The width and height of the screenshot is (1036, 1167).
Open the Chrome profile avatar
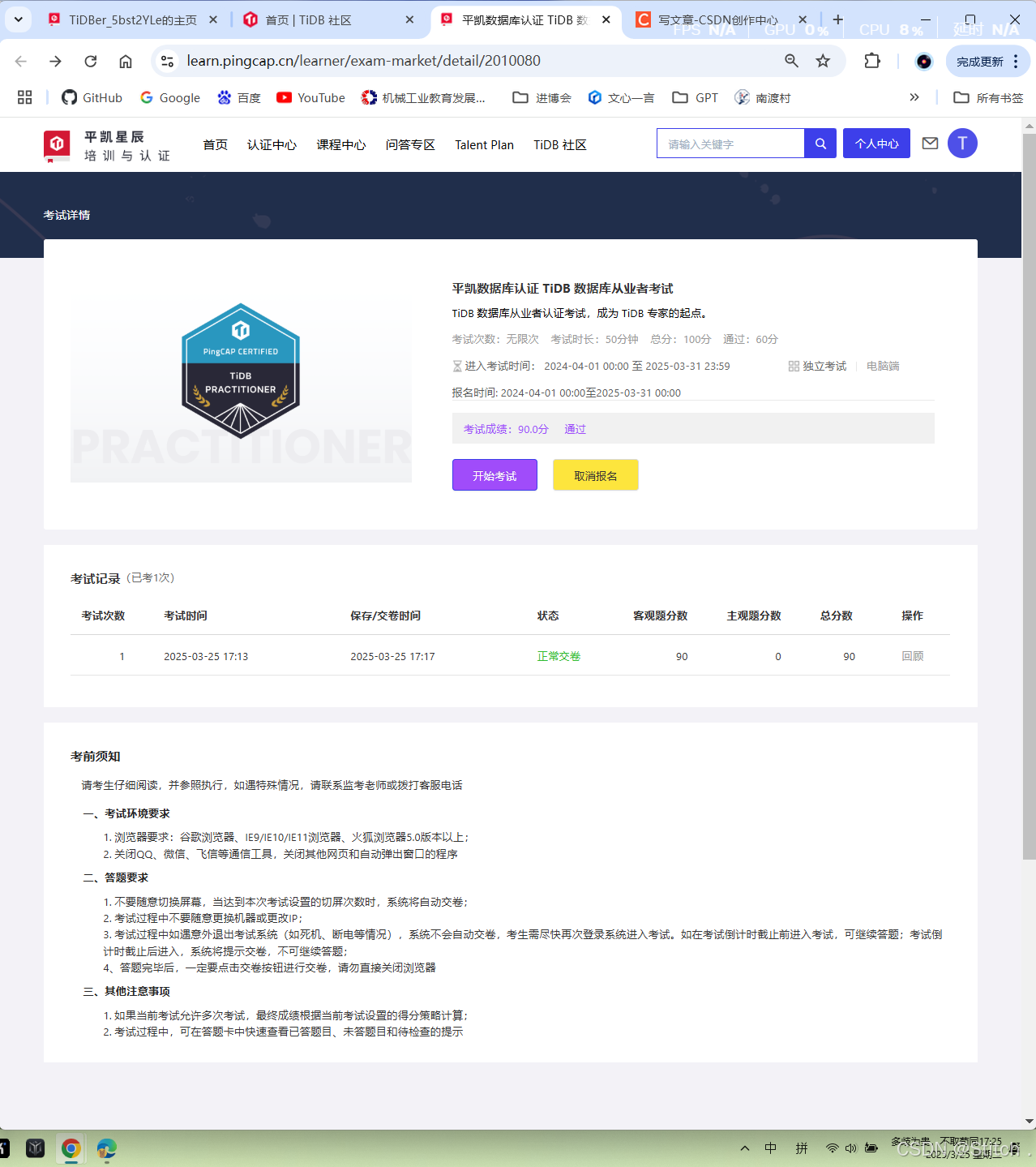[x=923, y=61]
